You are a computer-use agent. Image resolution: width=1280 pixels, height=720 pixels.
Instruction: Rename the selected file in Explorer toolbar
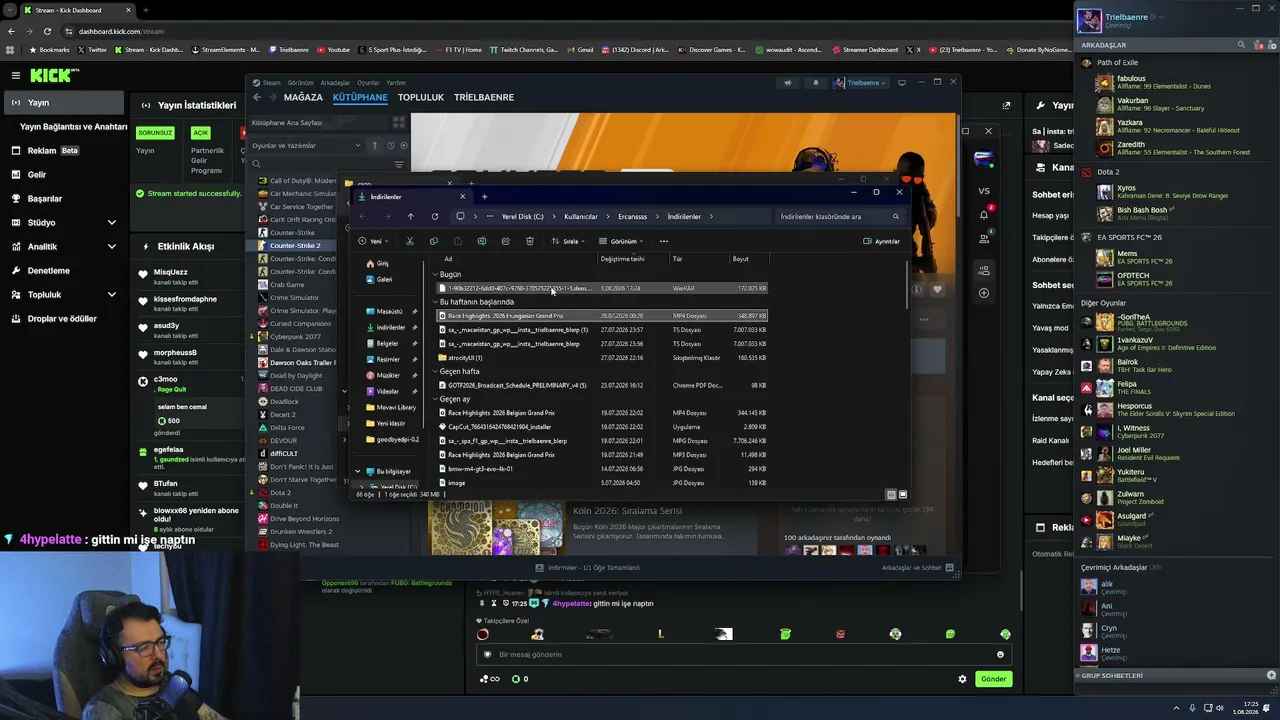tap(482, 241)
